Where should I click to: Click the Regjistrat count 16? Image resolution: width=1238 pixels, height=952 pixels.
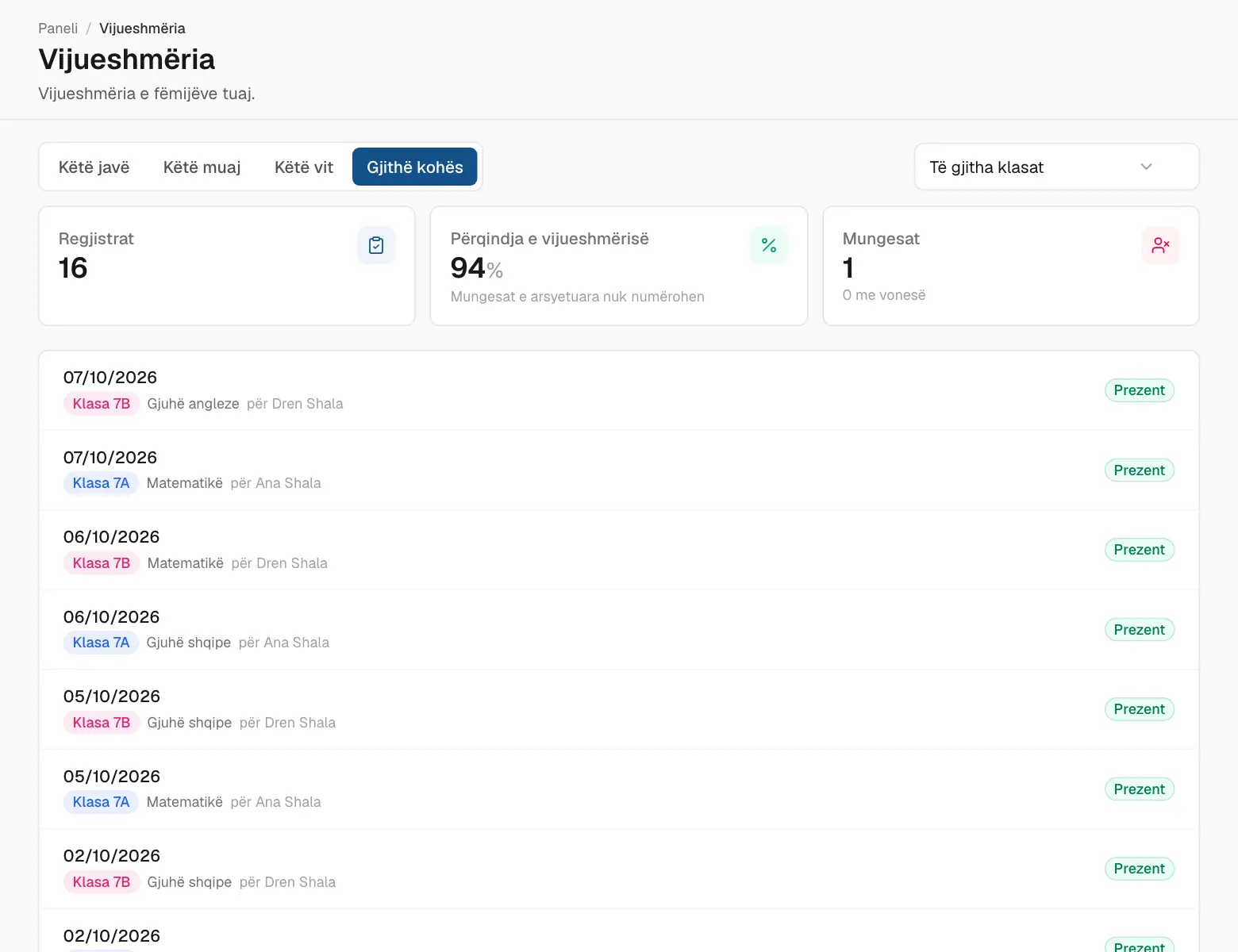[73, 268]
